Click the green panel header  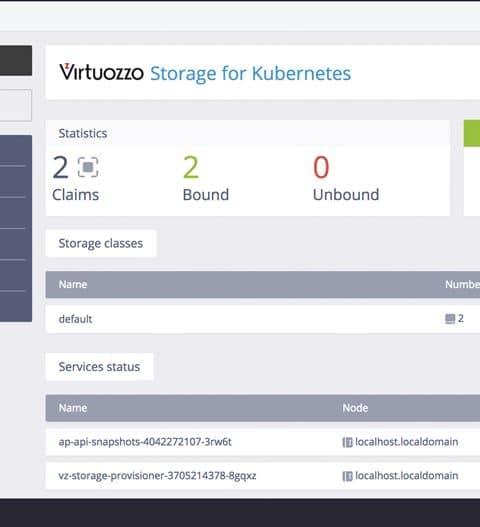(472, 133)
